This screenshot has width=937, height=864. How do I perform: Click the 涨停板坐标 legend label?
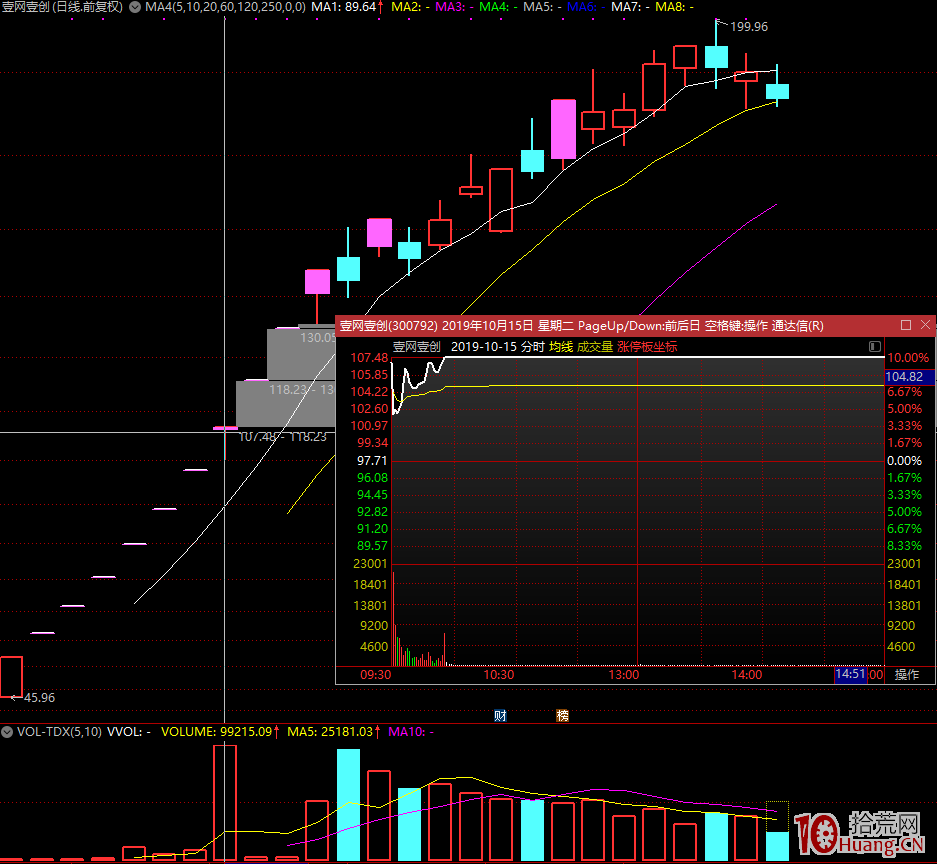647,347
